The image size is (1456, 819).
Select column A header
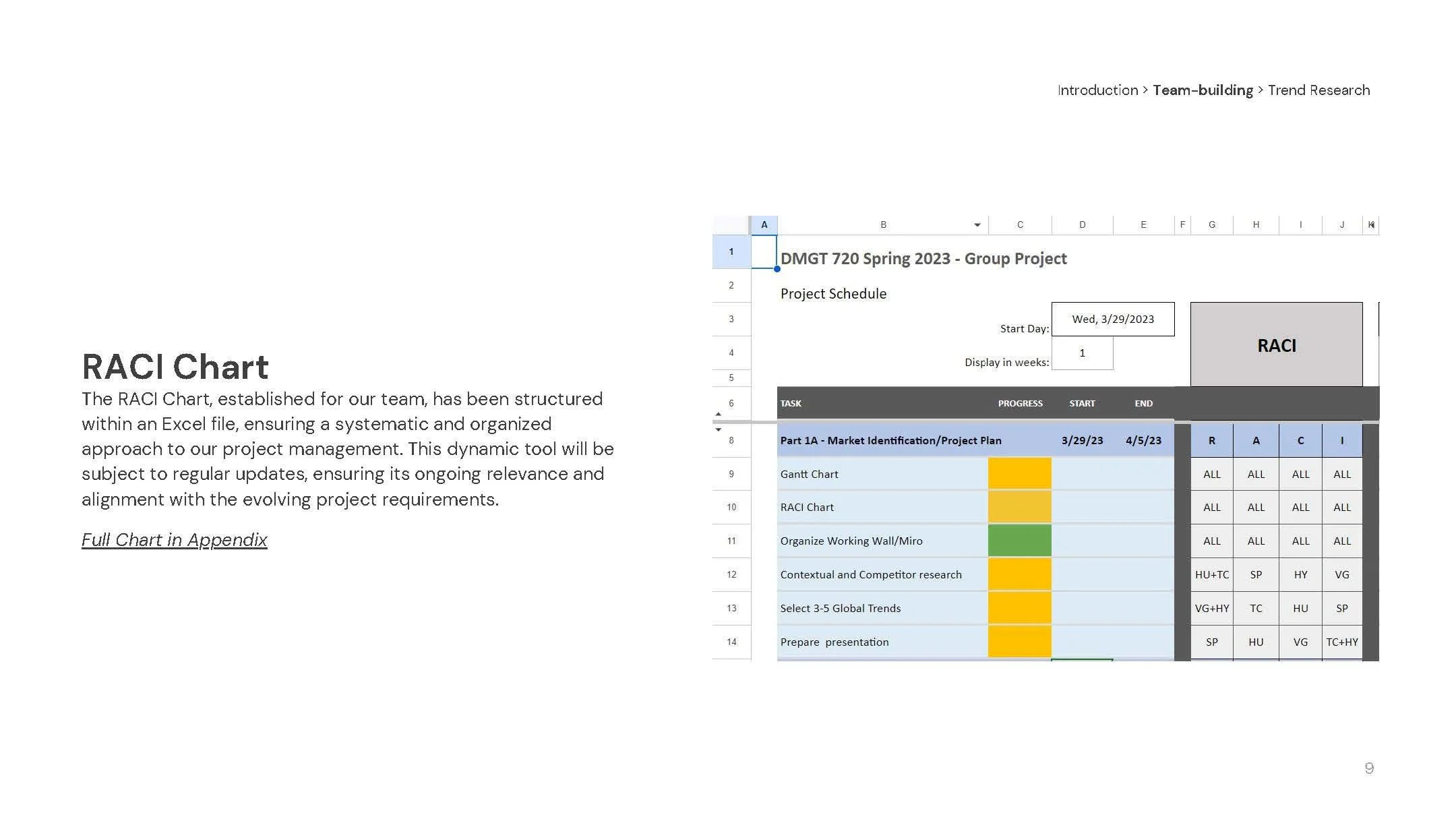click(764, 225)
